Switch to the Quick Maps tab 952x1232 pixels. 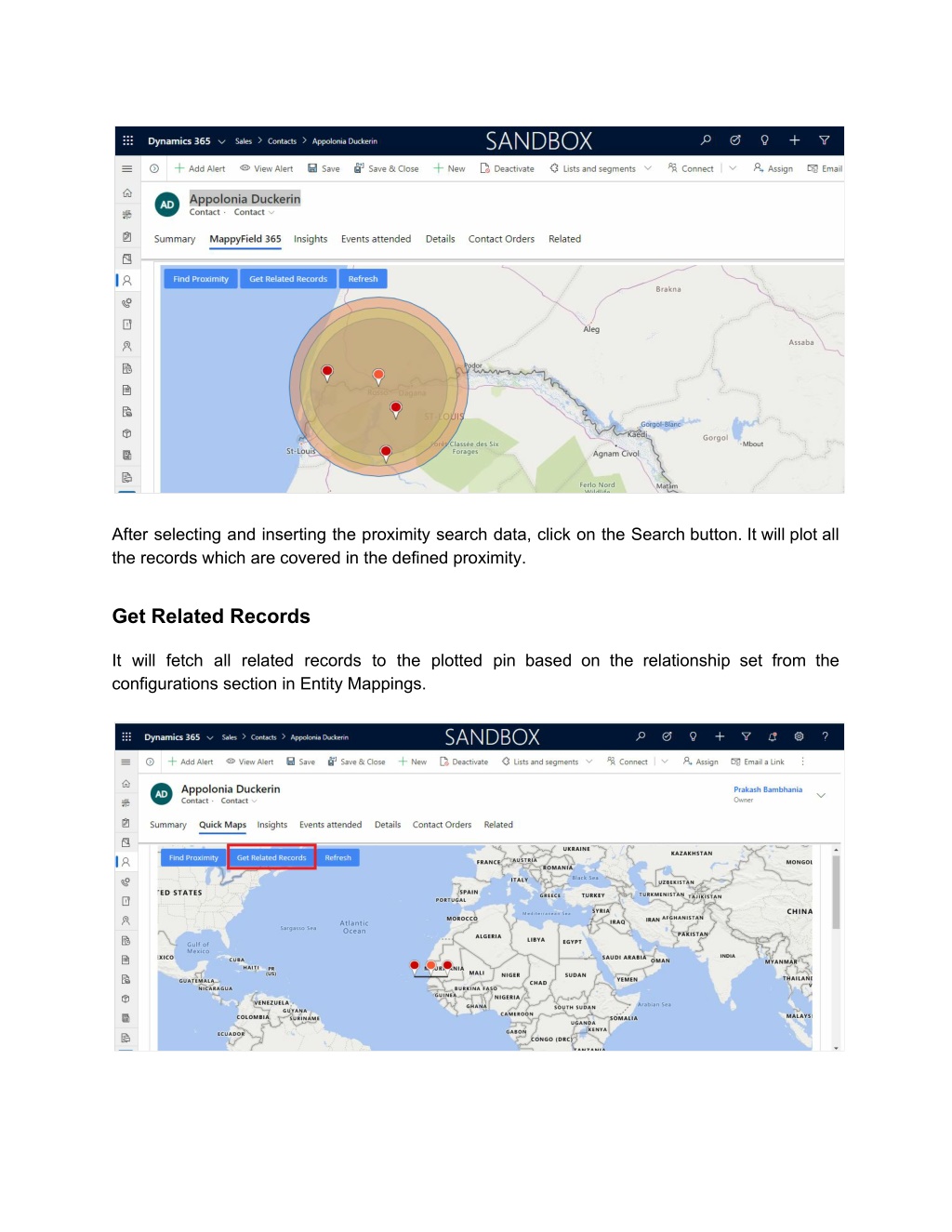222,825
